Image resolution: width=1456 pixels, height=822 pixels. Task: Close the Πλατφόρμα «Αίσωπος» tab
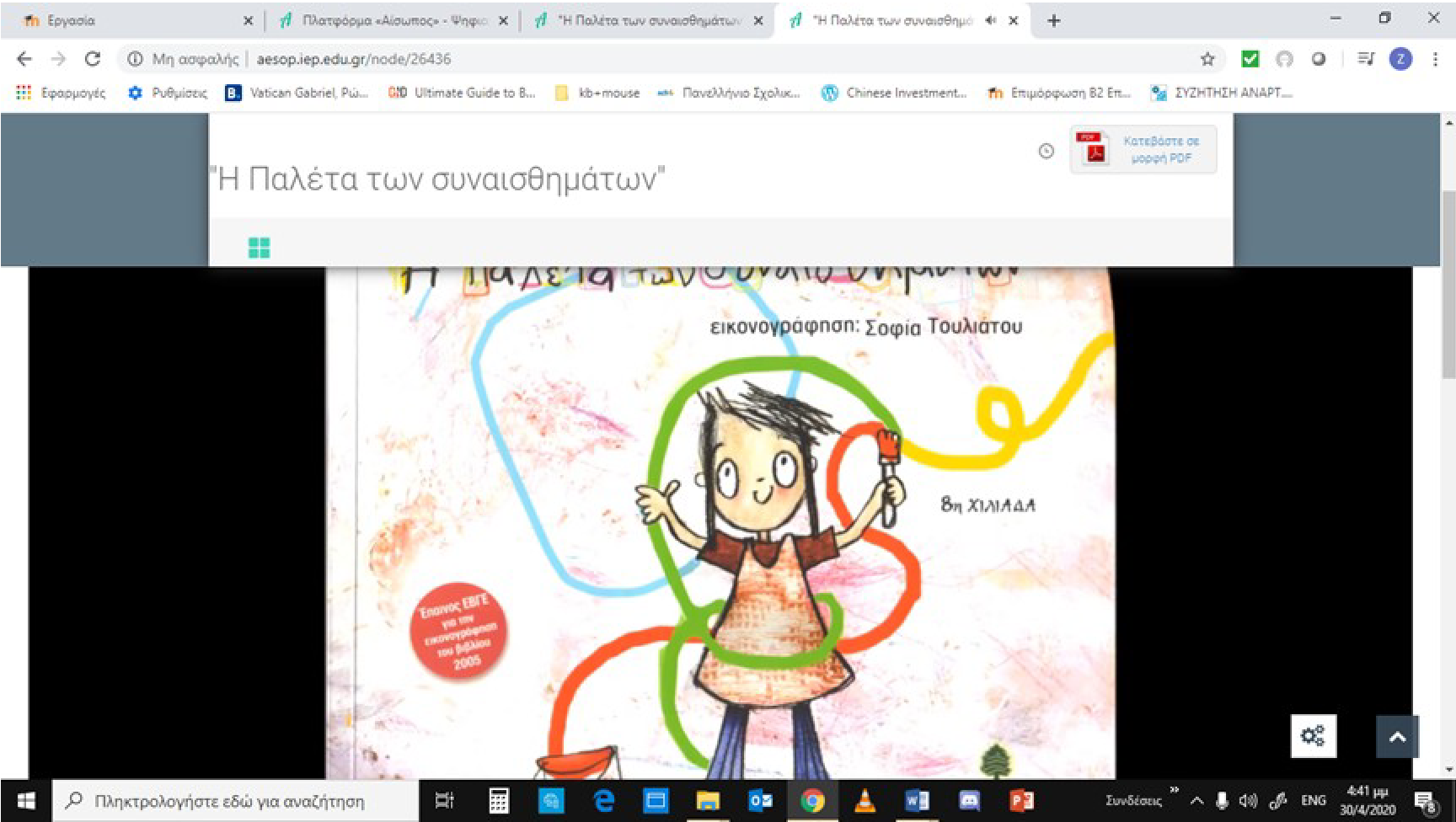503,21
